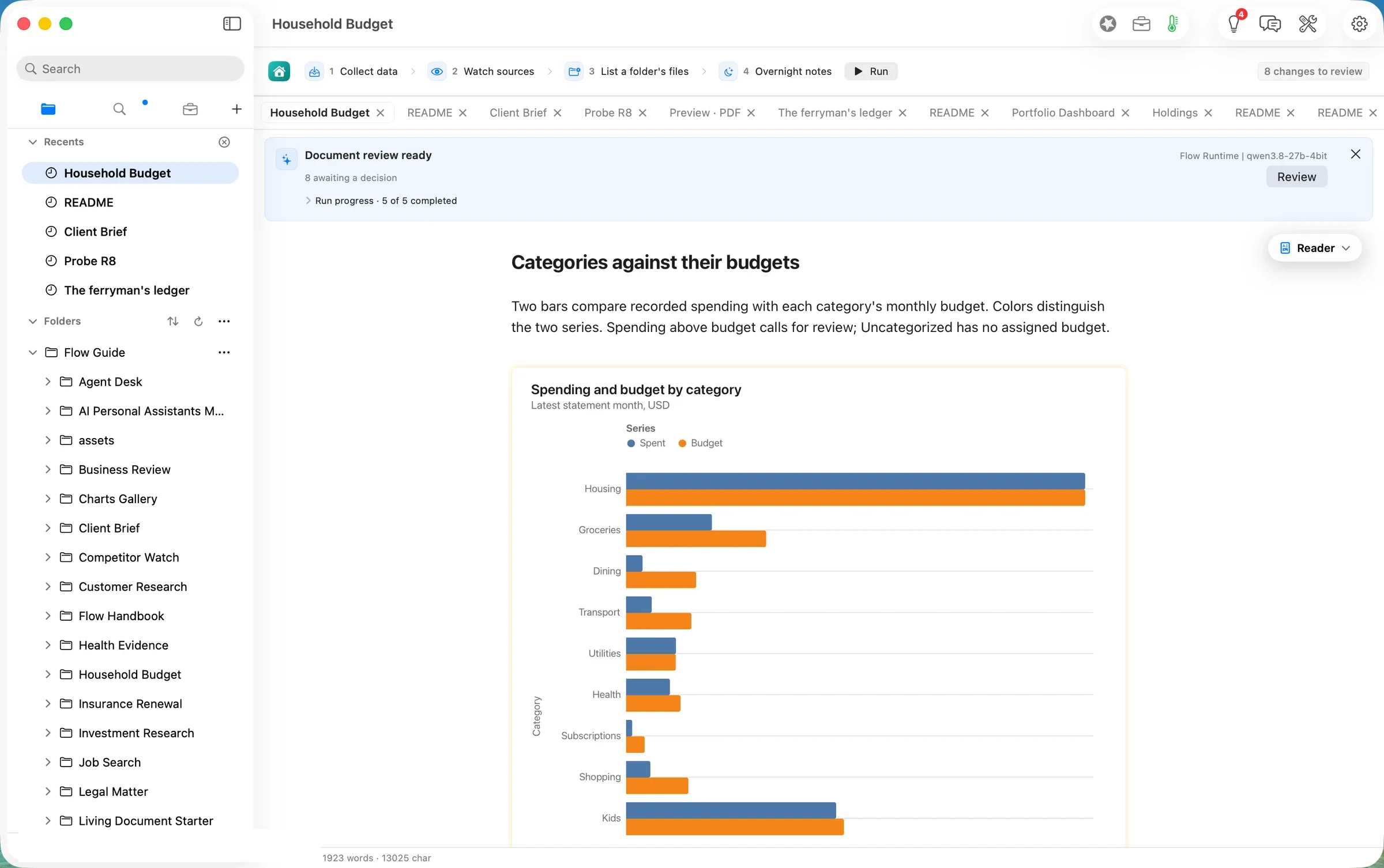
Task: Open the tools wrench icon
Action: click(1307, 24)
